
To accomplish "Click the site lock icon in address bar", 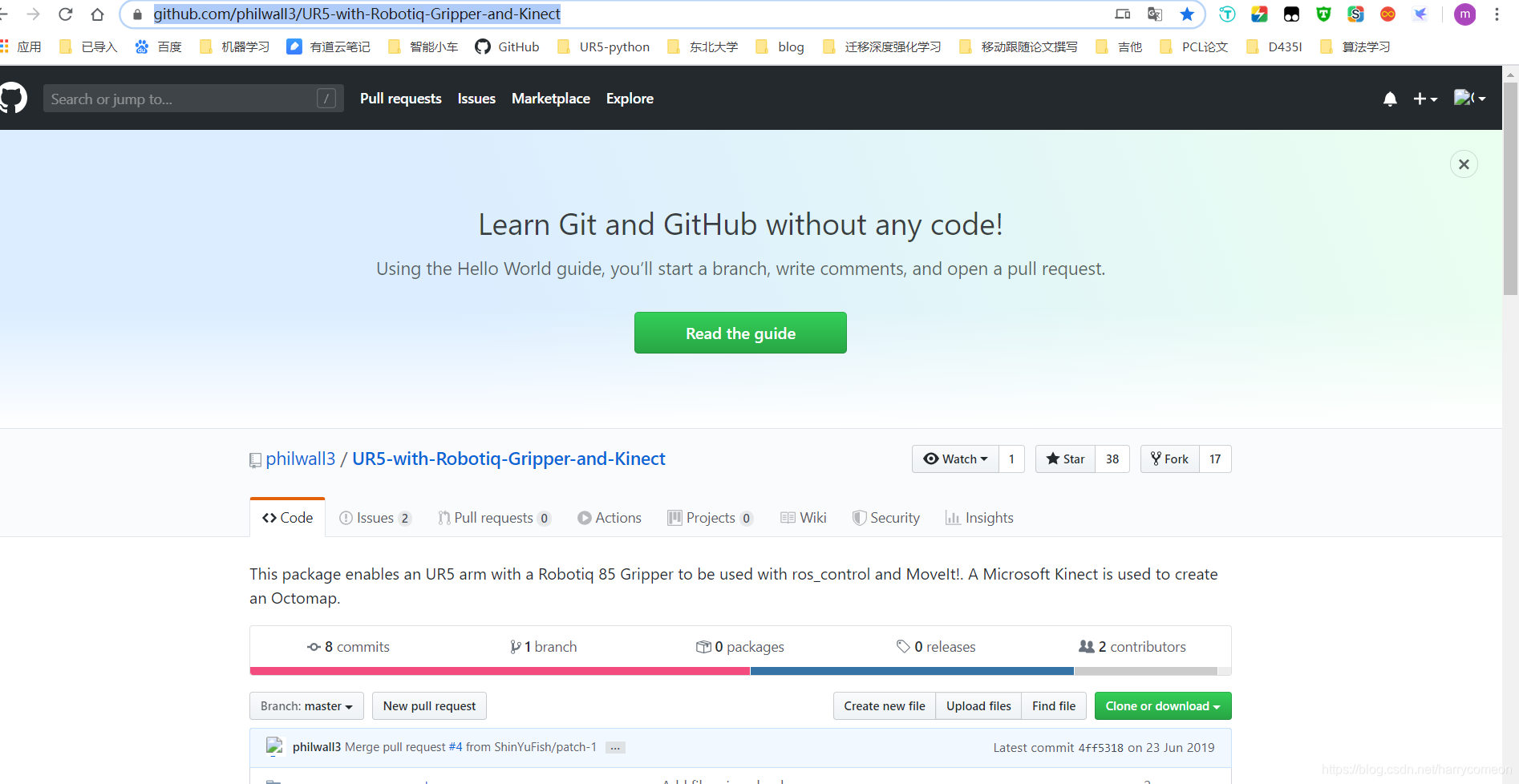I will tap(137, 14).
